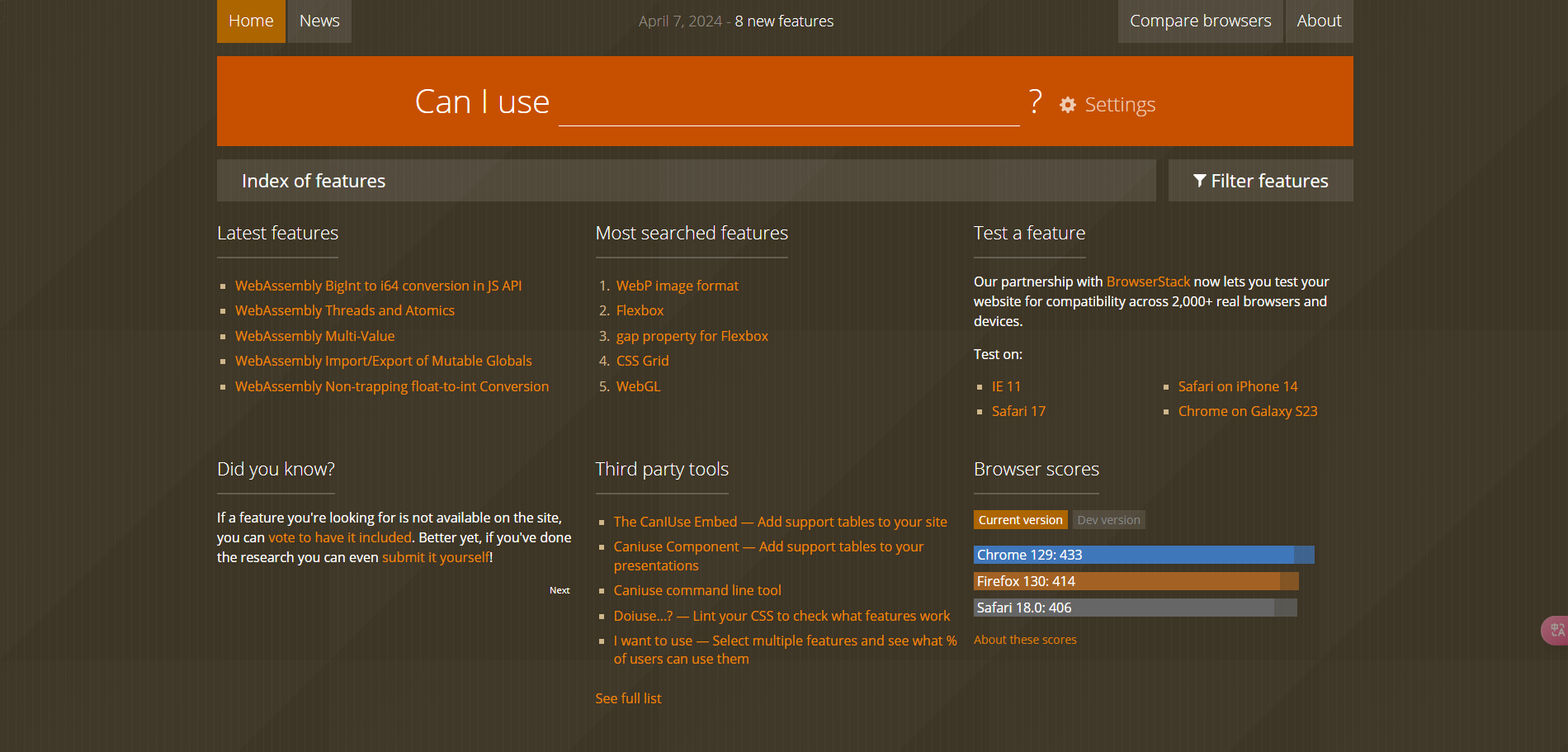
Task: Click See full list of tools
Action: pos(628,698)
